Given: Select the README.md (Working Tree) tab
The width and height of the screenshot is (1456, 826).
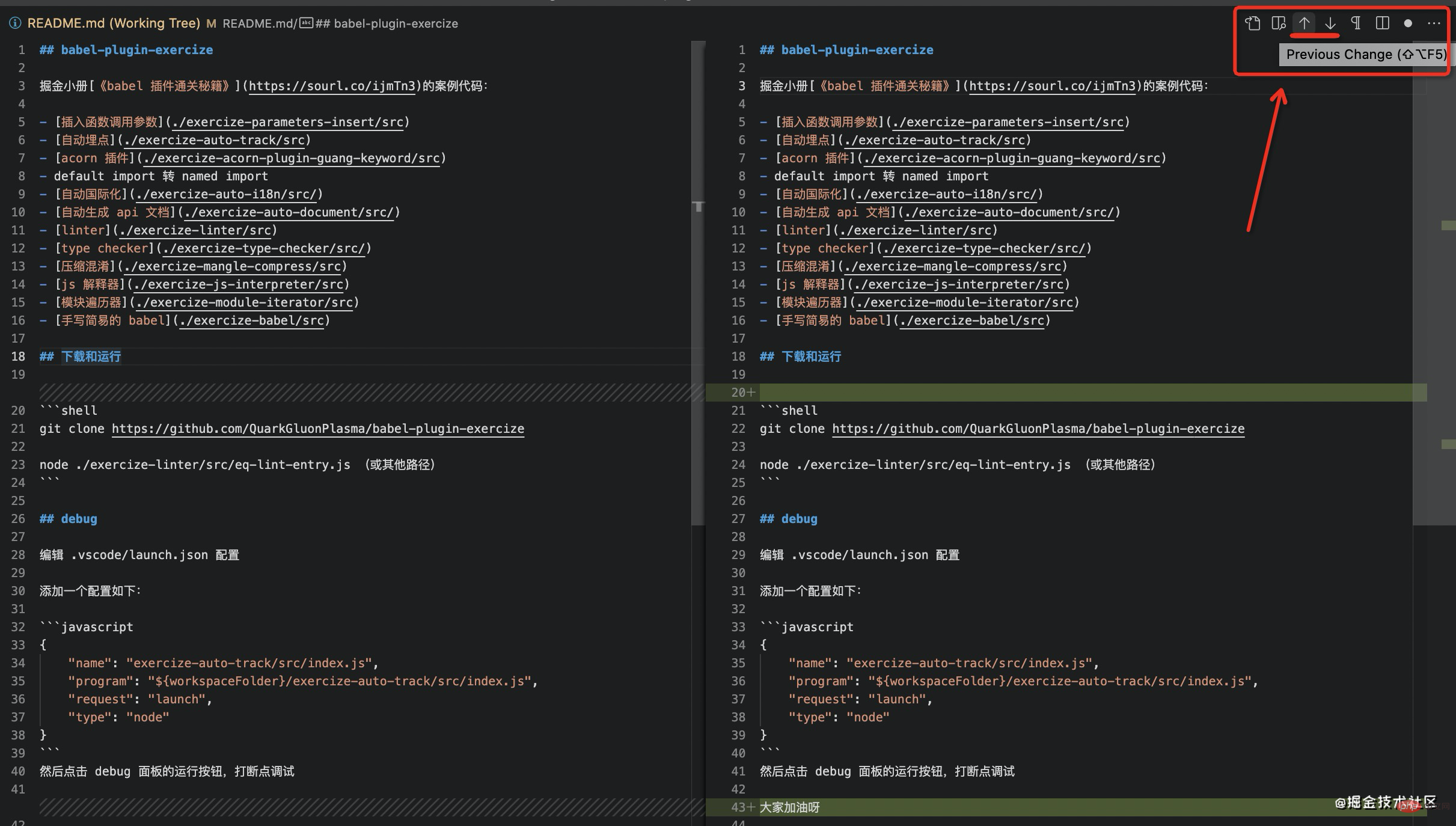Looking at the screenshot, I should pyautogui.click(x=114, y=23).
